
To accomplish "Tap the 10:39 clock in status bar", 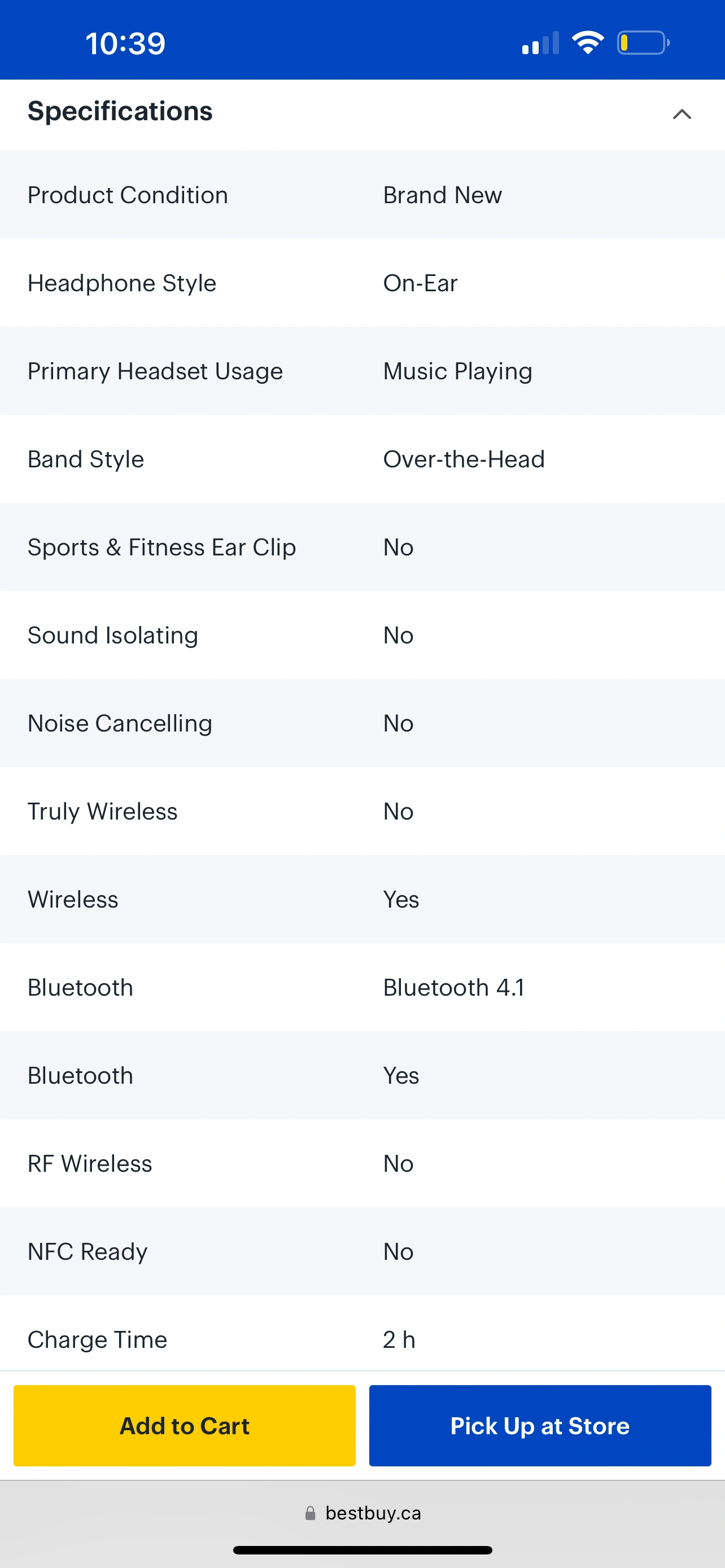I will [x=125, y=43].
